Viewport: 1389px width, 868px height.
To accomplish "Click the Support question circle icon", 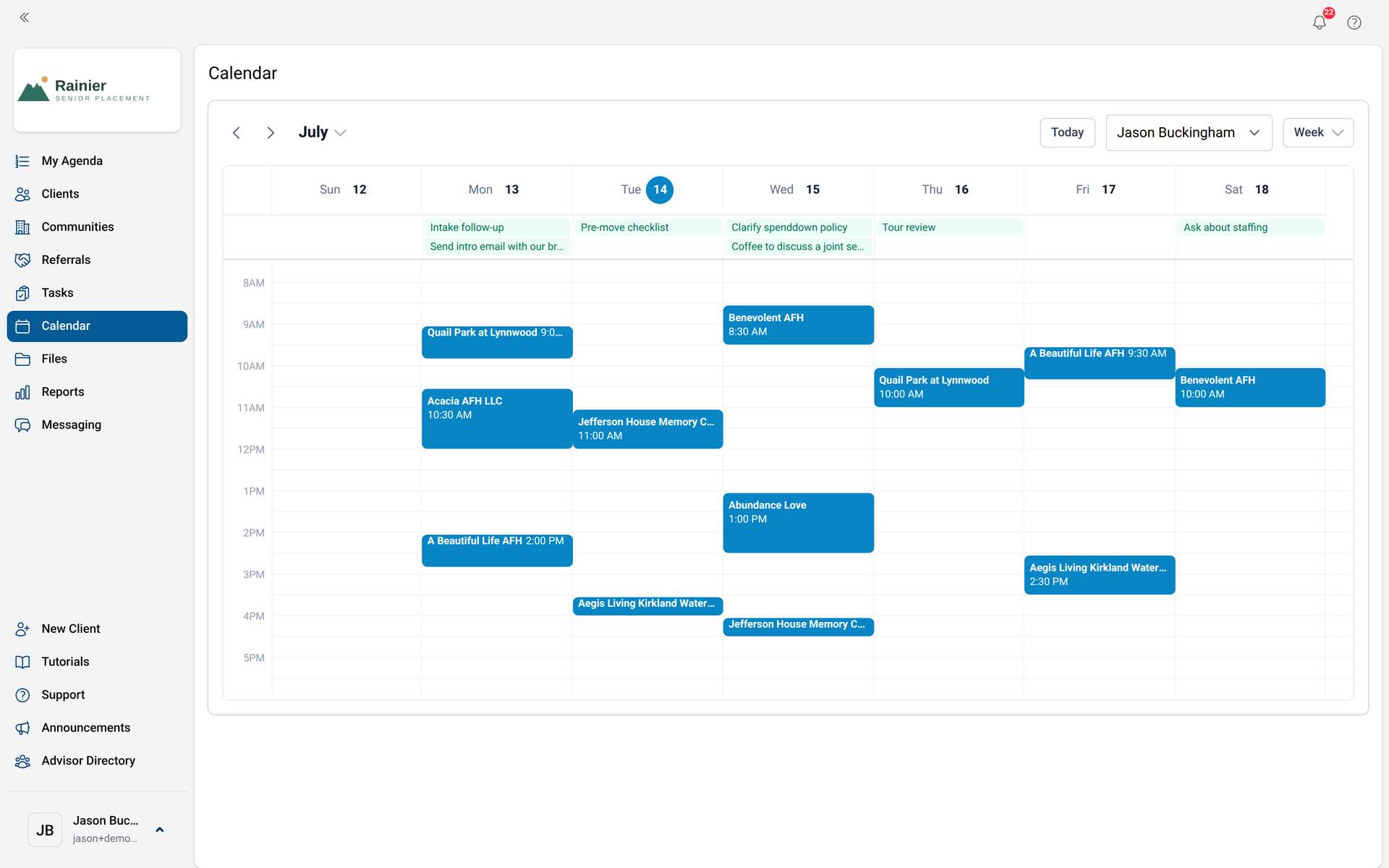I will click(x=22, y=695).
